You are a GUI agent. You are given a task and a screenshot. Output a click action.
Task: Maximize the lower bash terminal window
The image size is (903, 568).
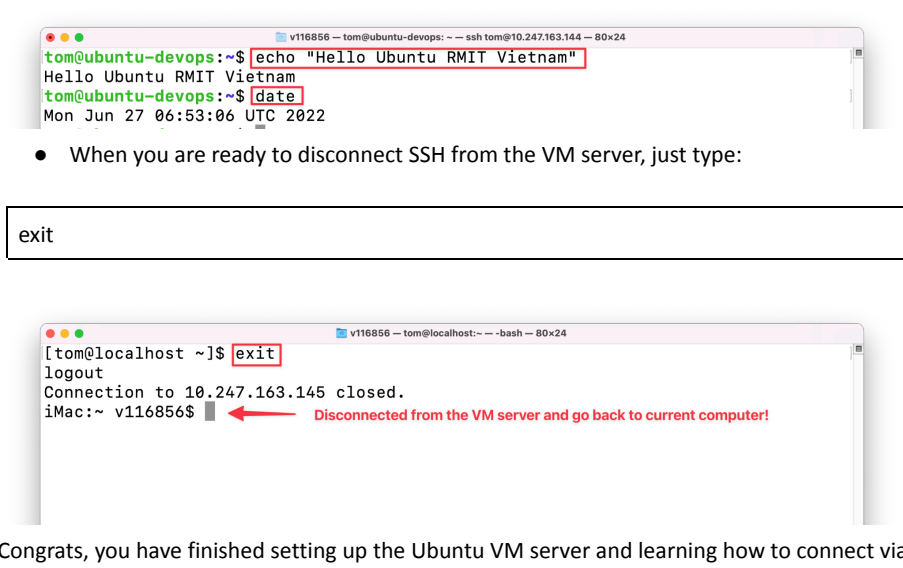point(79,334)
